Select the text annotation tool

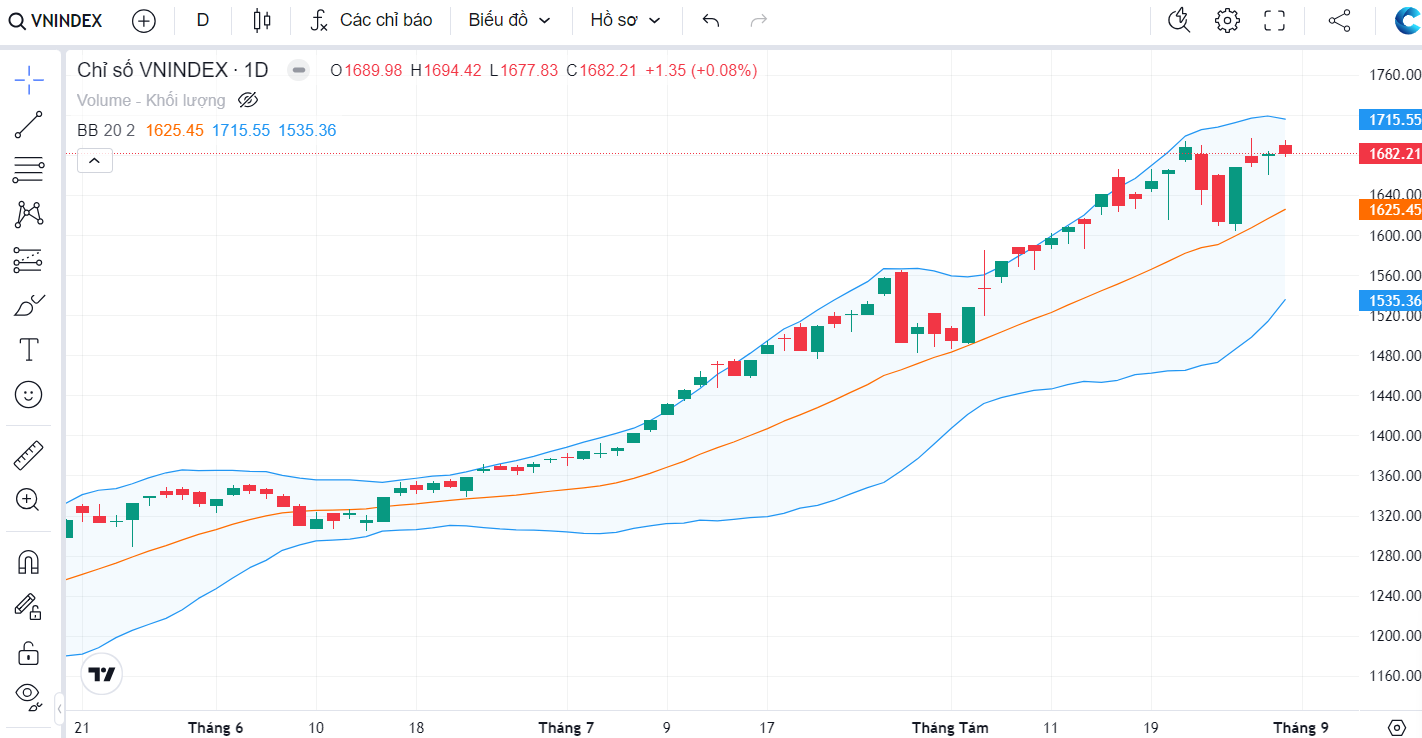coord(29,350)
